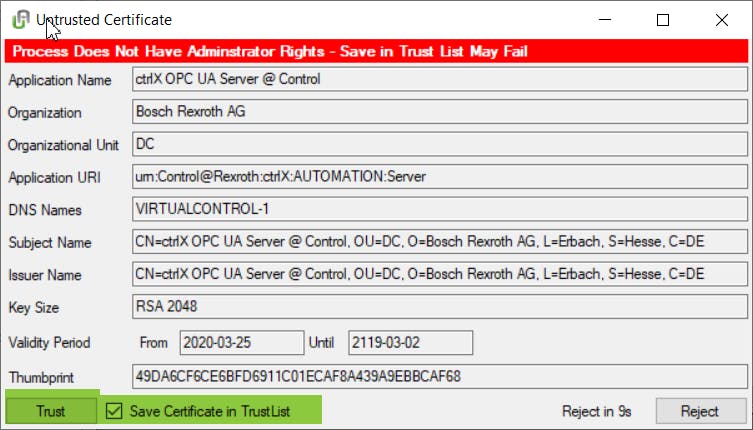753x430 pixels.
Task: Click the 'Organizational Unit' label
Action: coord(63,145)
